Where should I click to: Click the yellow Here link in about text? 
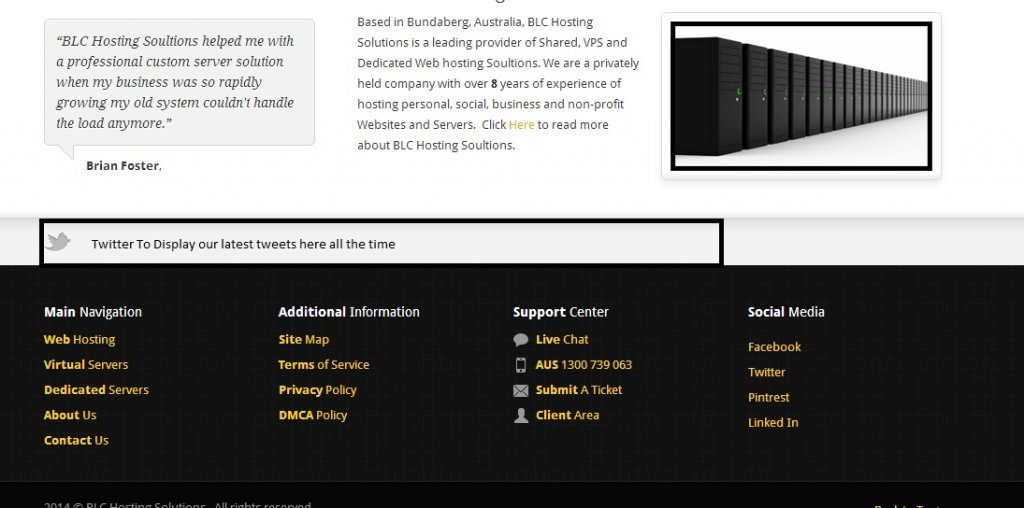(x=521, y=125)
